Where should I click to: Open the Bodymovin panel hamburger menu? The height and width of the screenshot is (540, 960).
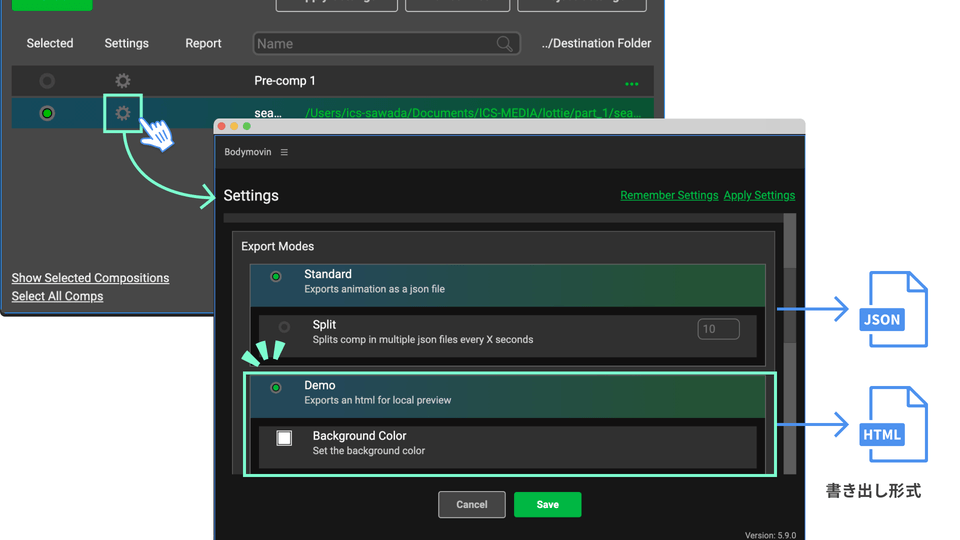(x=284, y=153)
